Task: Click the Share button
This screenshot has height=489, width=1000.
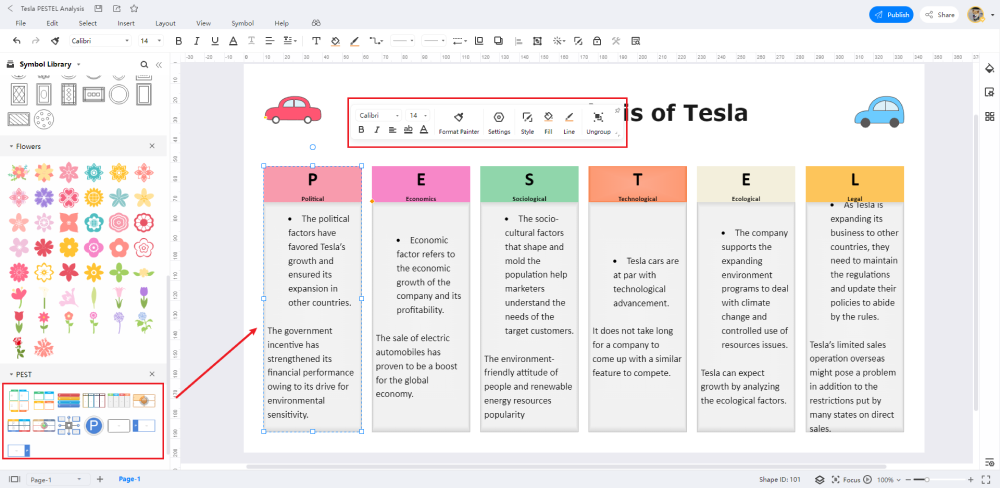Action: (x=939, y=15)
